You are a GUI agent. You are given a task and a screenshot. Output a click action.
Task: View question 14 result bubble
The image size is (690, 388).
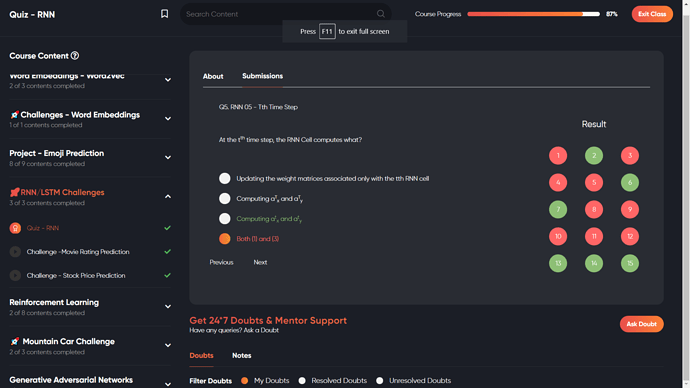594,264
